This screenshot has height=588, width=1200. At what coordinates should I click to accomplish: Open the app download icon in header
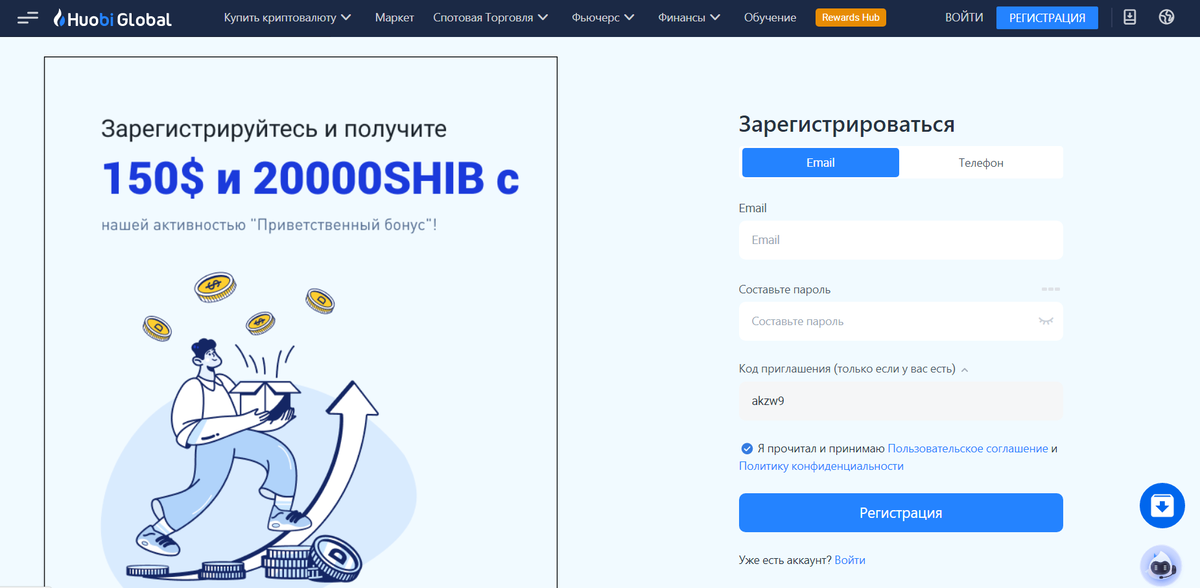(x=1129, y=17)
